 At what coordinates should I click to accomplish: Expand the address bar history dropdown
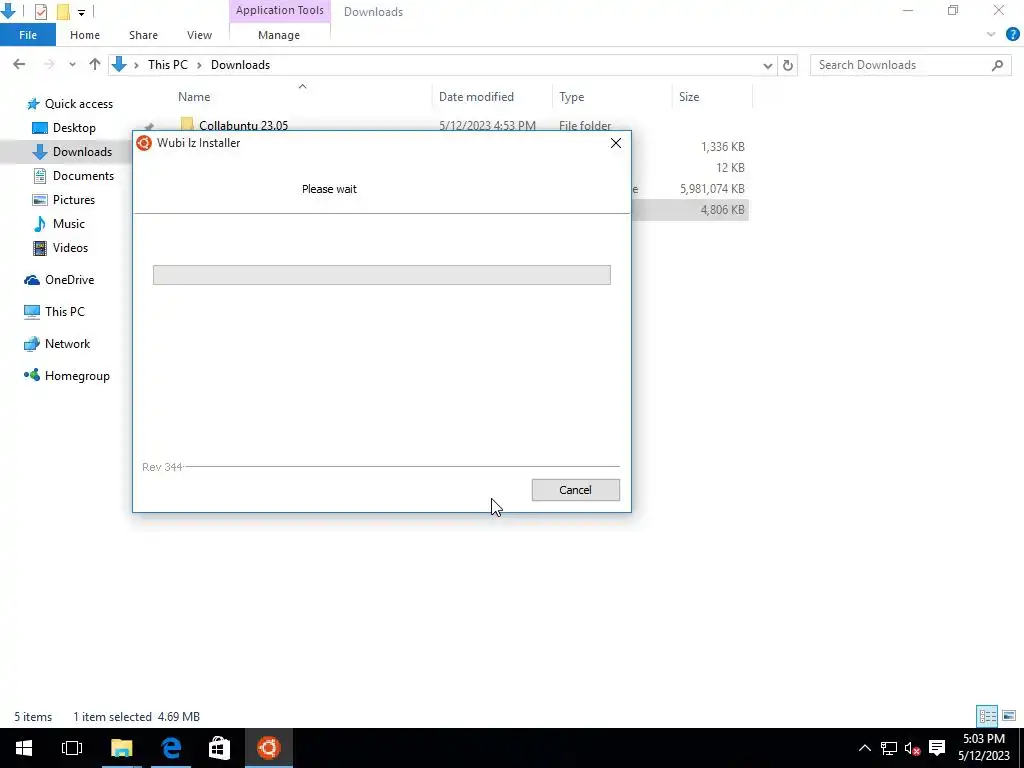(768, 65)
